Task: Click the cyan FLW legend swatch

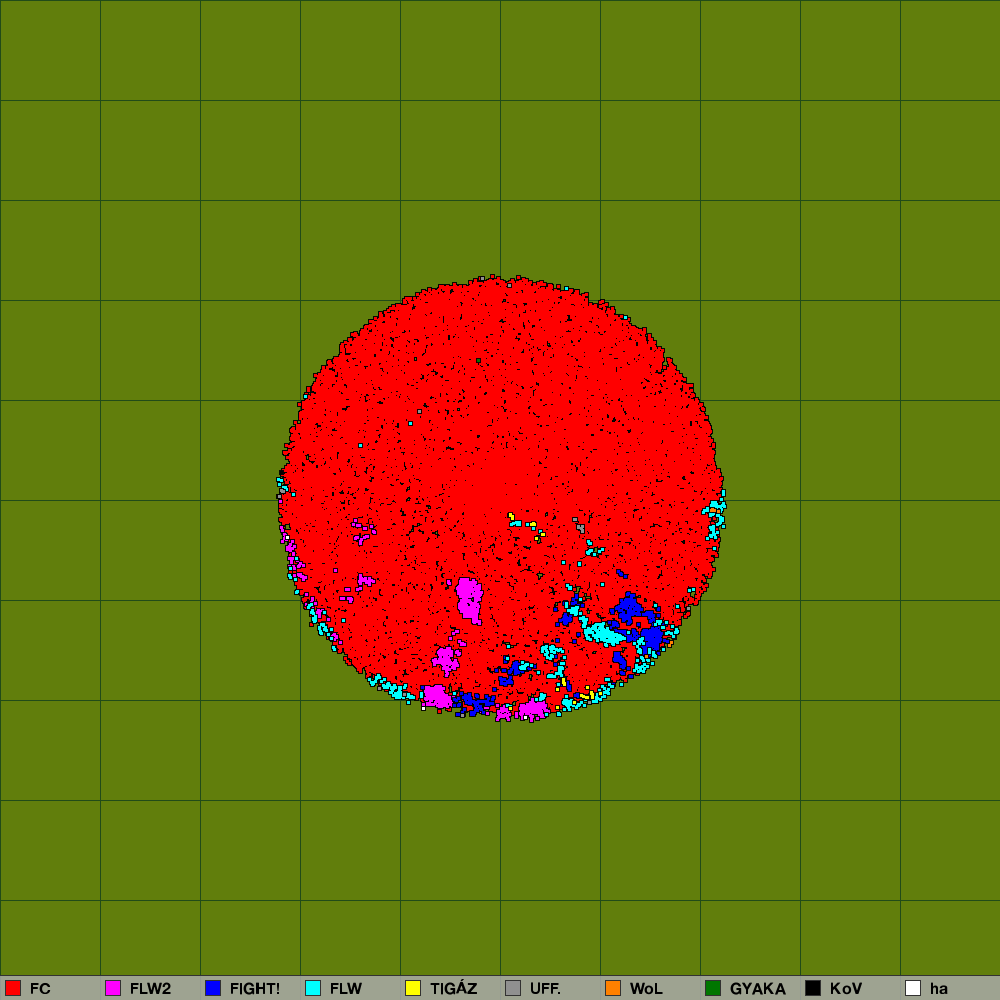Action: pos(313,988)
